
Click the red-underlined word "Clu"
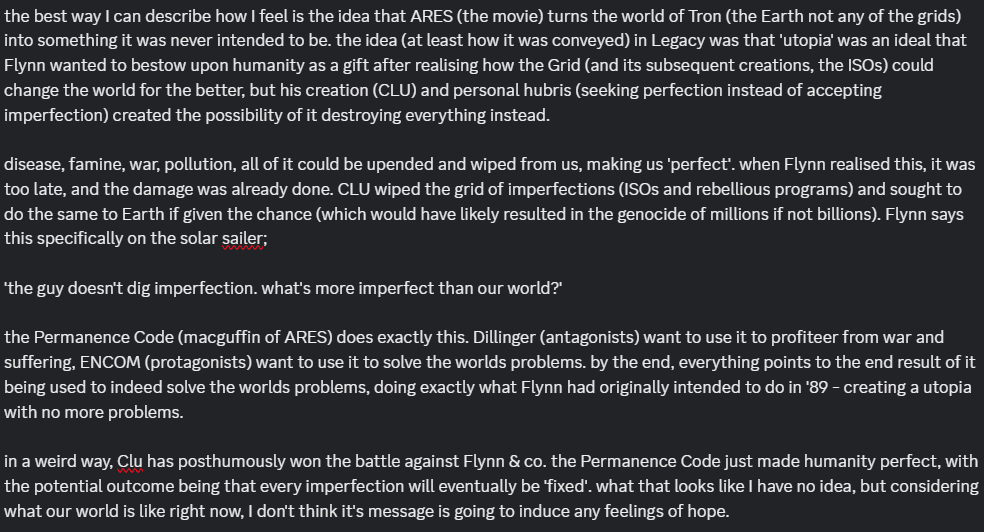[x=130, y=462]
